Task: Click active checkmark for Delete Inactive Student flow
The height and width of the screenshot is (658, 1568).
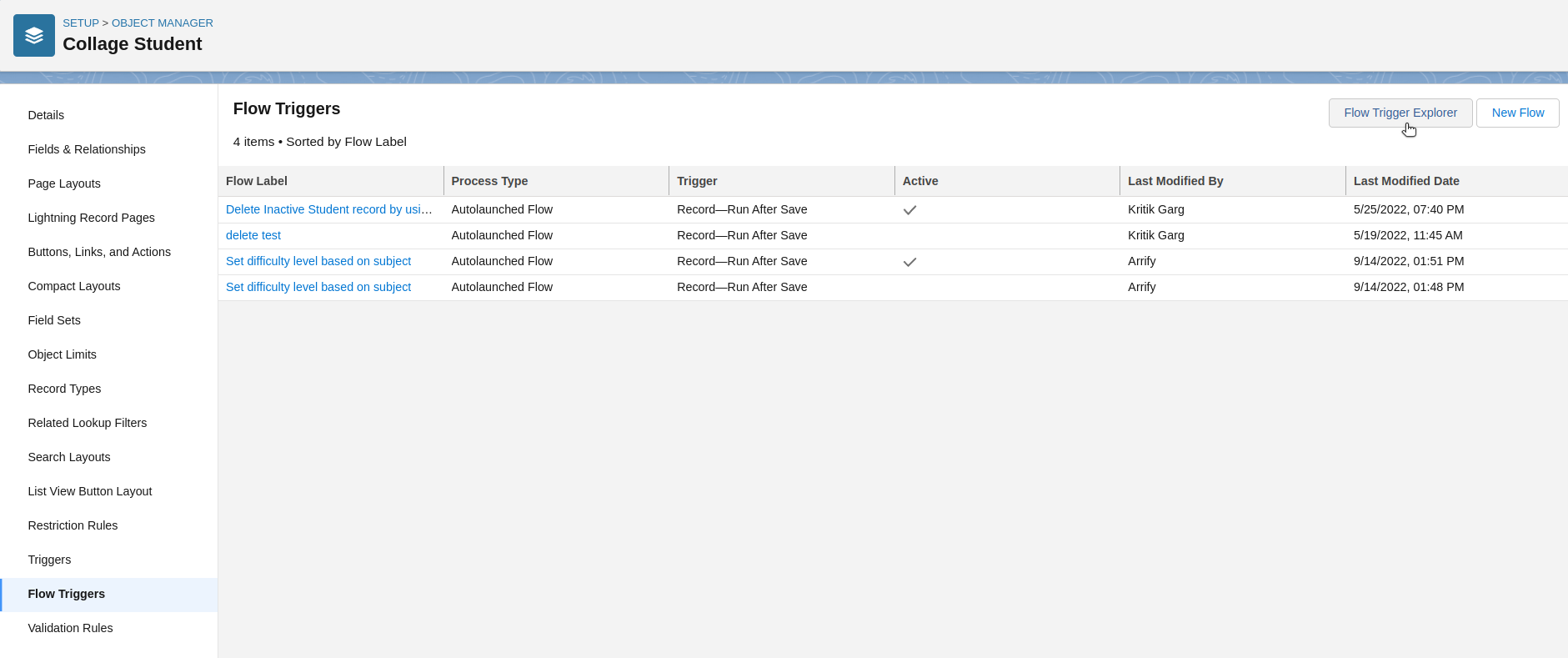Action: point(909,210)
